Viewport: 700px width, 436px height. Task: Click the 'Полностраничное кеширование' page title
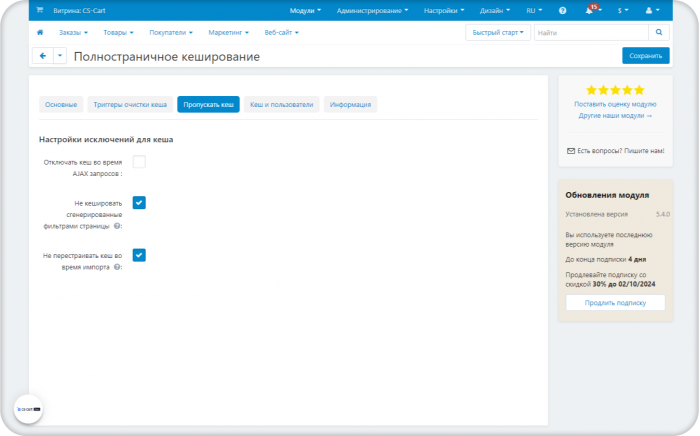coord(167,57)
